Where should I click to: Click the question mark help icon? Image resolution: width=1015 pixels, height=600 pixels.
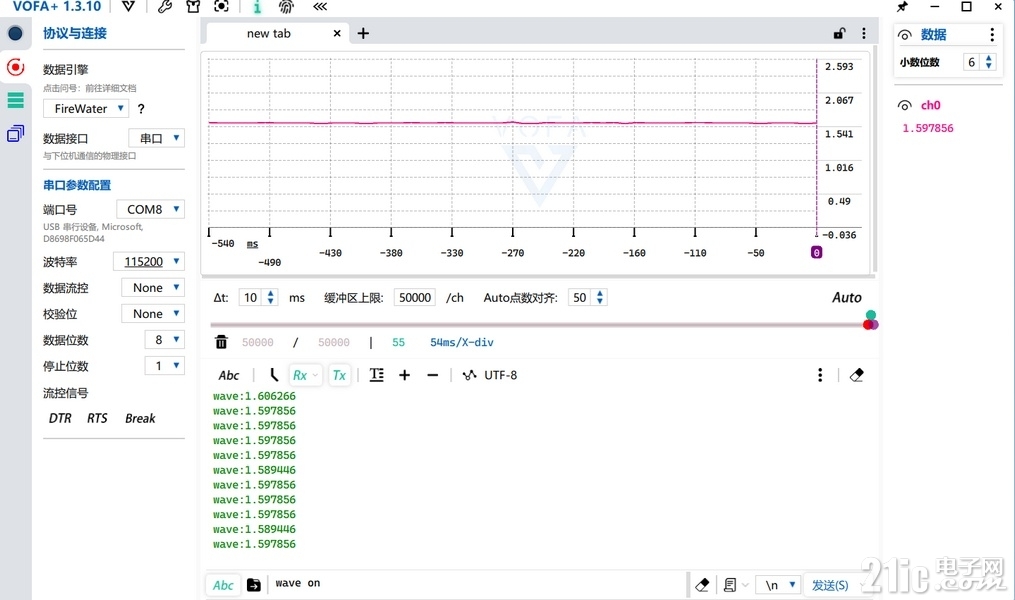coord(141,109)
